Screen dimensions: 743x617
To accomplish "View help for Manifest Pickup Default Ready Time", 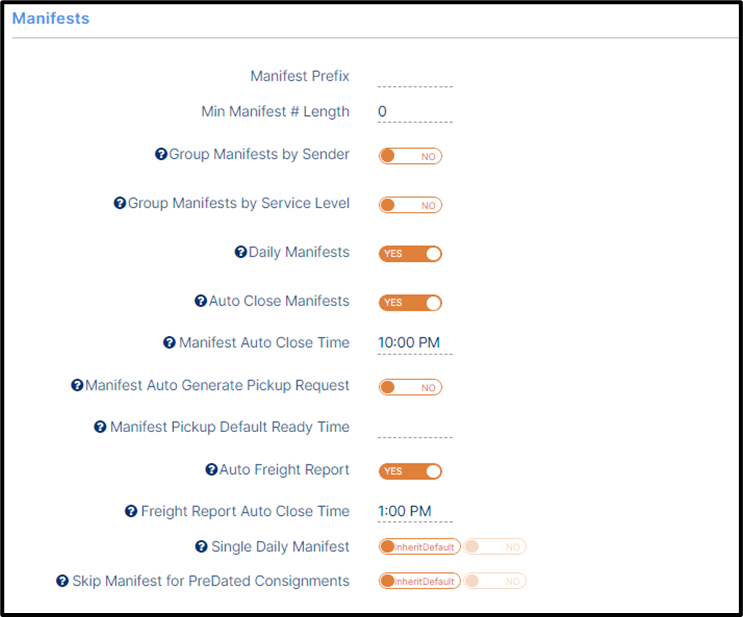I will (x=100, y=426).
